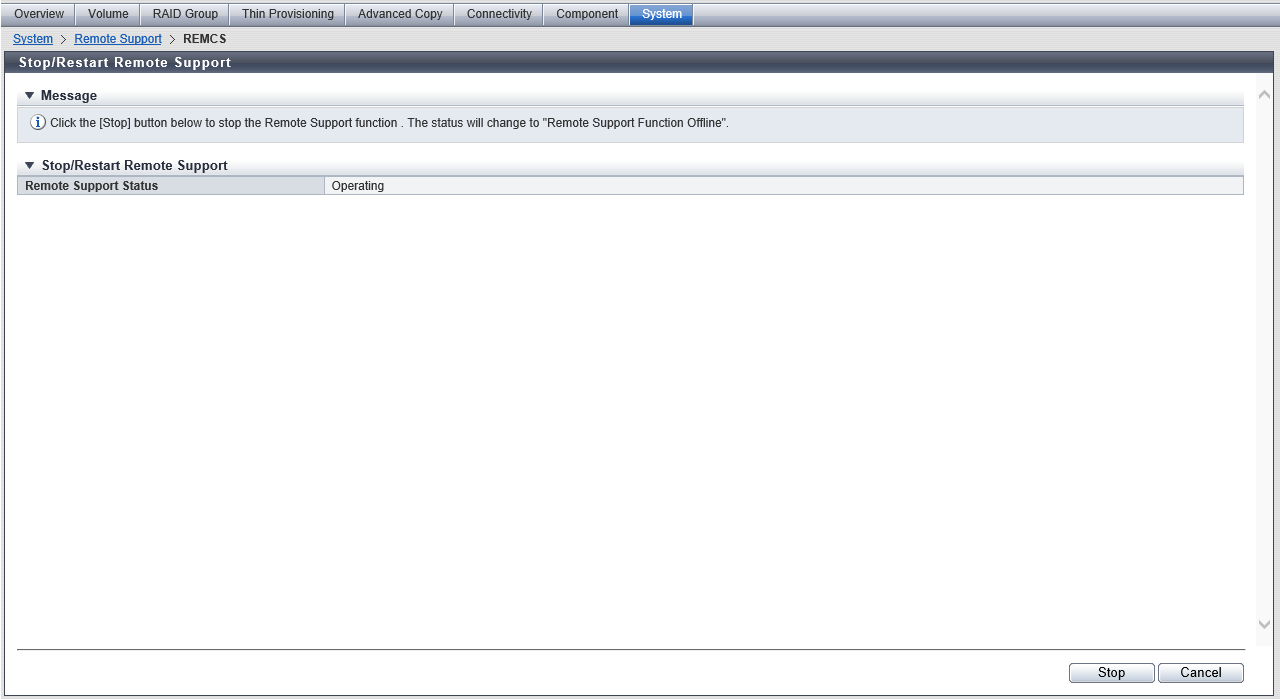Viewport: 1280px width, 699px height.
Task: Navigate to Remote Support breadcrumb link
Action: [118, 39]
